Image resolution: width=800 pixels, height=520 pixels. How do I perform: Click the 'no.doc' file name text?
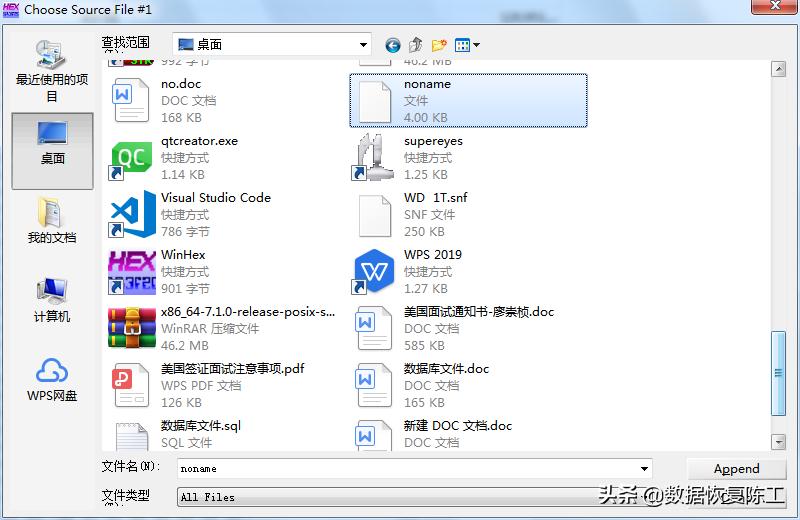tap(181, 84)
